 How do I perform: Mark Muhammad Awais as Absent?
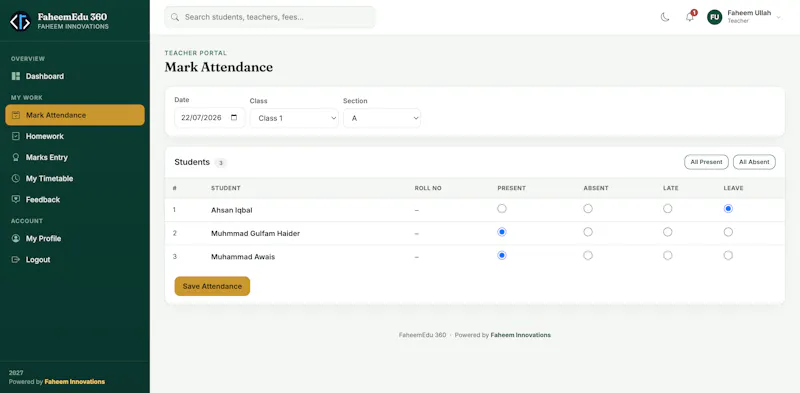(x=588, y=256)
